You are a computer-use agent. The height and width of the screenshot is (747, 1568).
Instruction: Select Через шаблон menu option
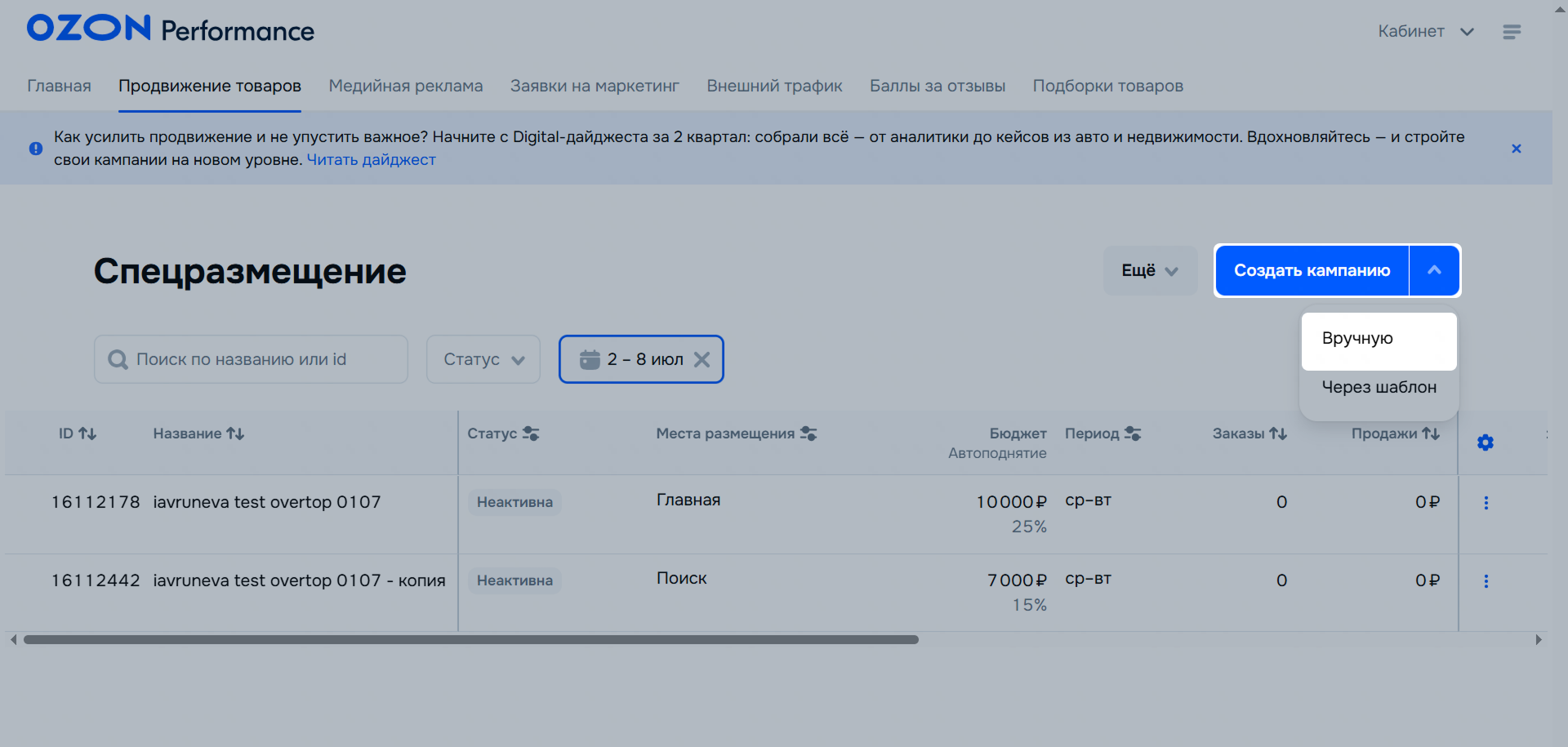[x=1379, y=388]
